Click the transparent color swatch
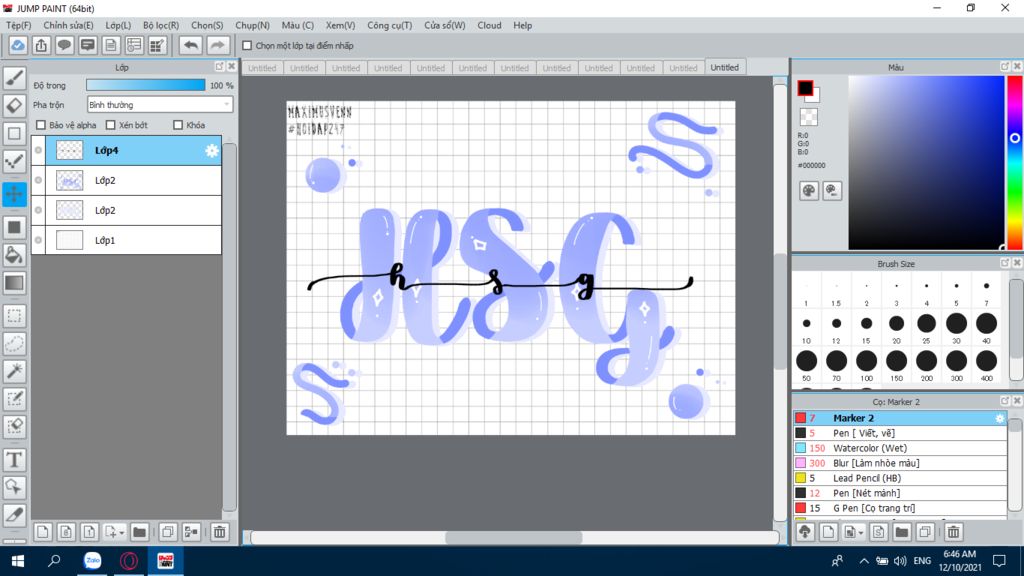This screenshot has width=1024, height=576. click(x=808, y=117)
